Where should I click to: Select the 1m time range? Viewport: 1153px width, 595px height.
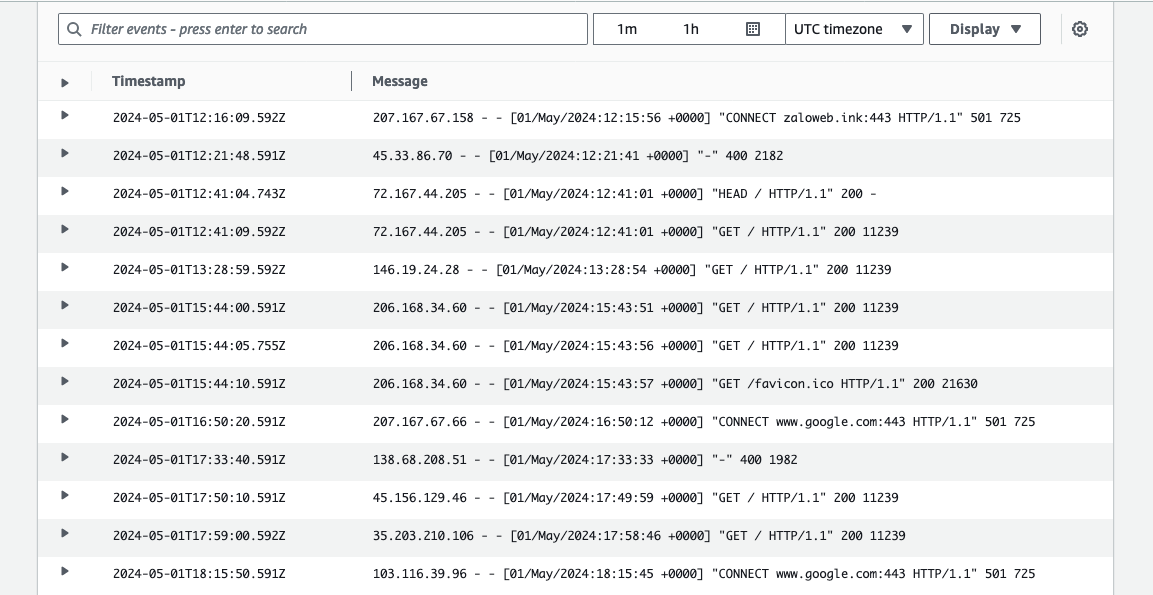click(623, 29)
